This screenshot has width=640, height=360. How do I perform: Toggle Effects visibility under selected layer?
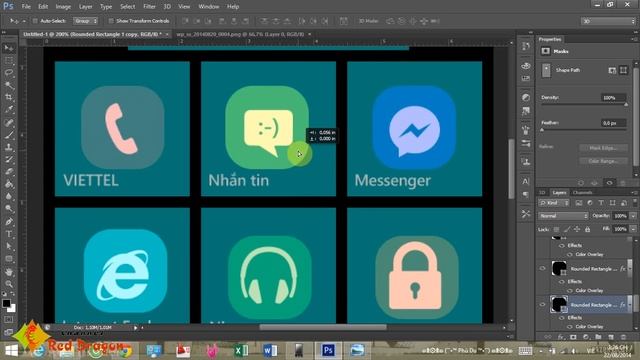tap(562, 318)
